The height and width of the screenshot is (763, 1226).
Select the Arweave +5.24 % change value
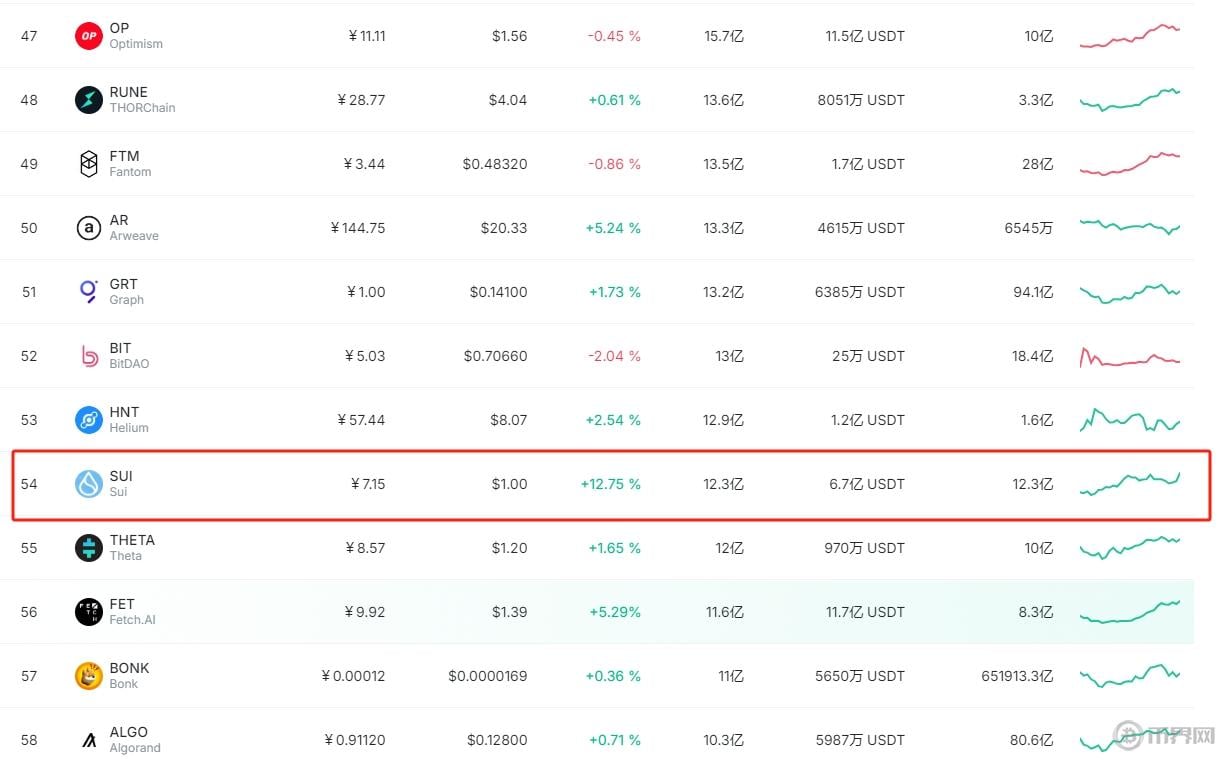[613, 228]
